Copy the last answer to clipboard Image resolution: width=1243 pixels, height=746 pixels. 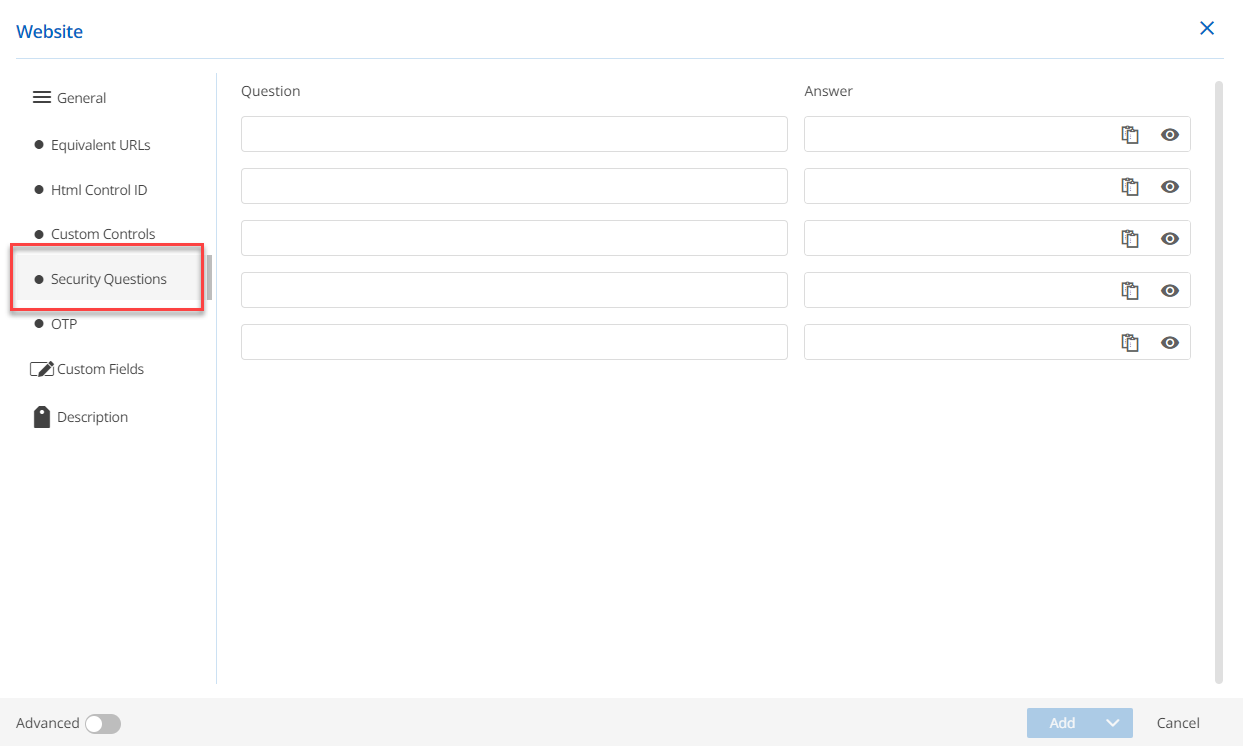[1130, 341]
